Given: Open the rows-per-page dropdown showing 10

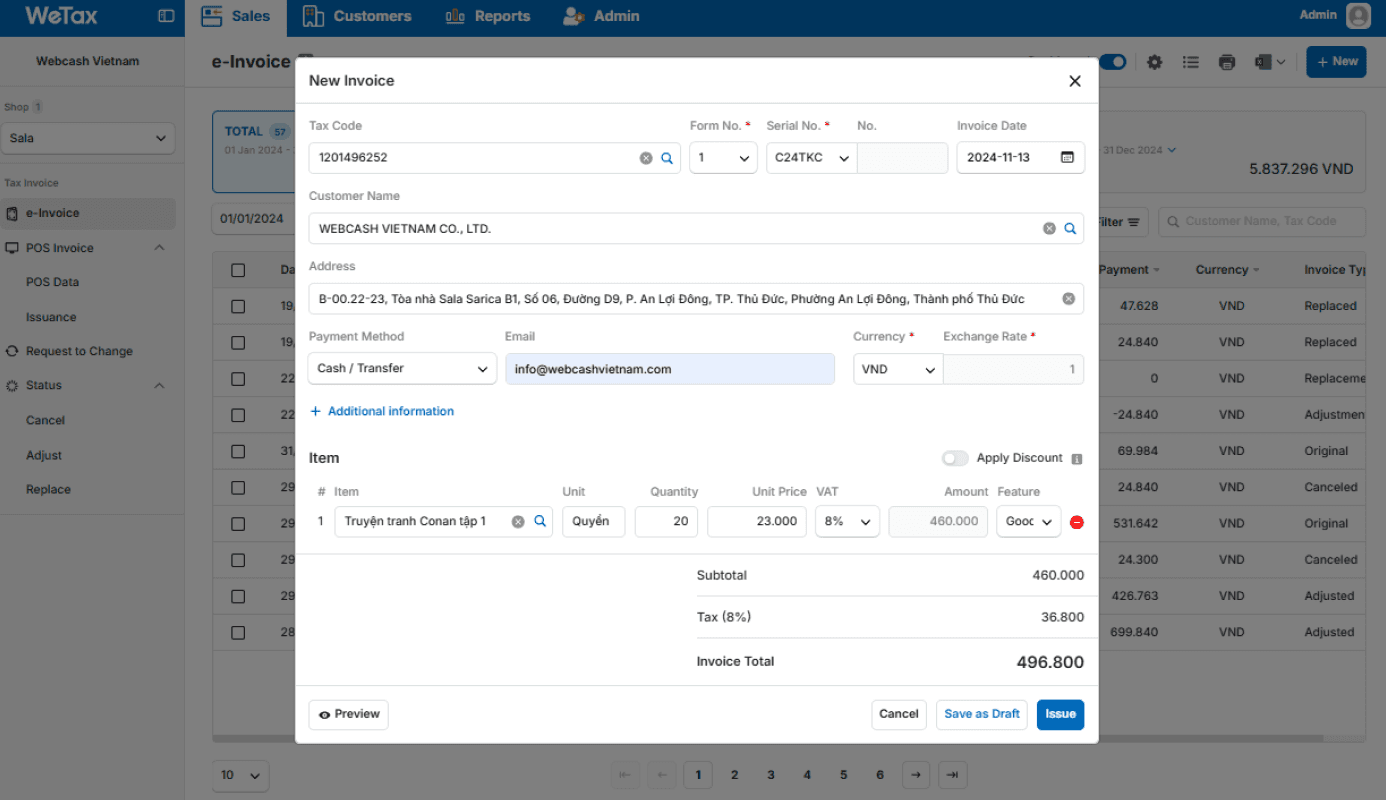Looking at the screenshot, I should 241,775.
